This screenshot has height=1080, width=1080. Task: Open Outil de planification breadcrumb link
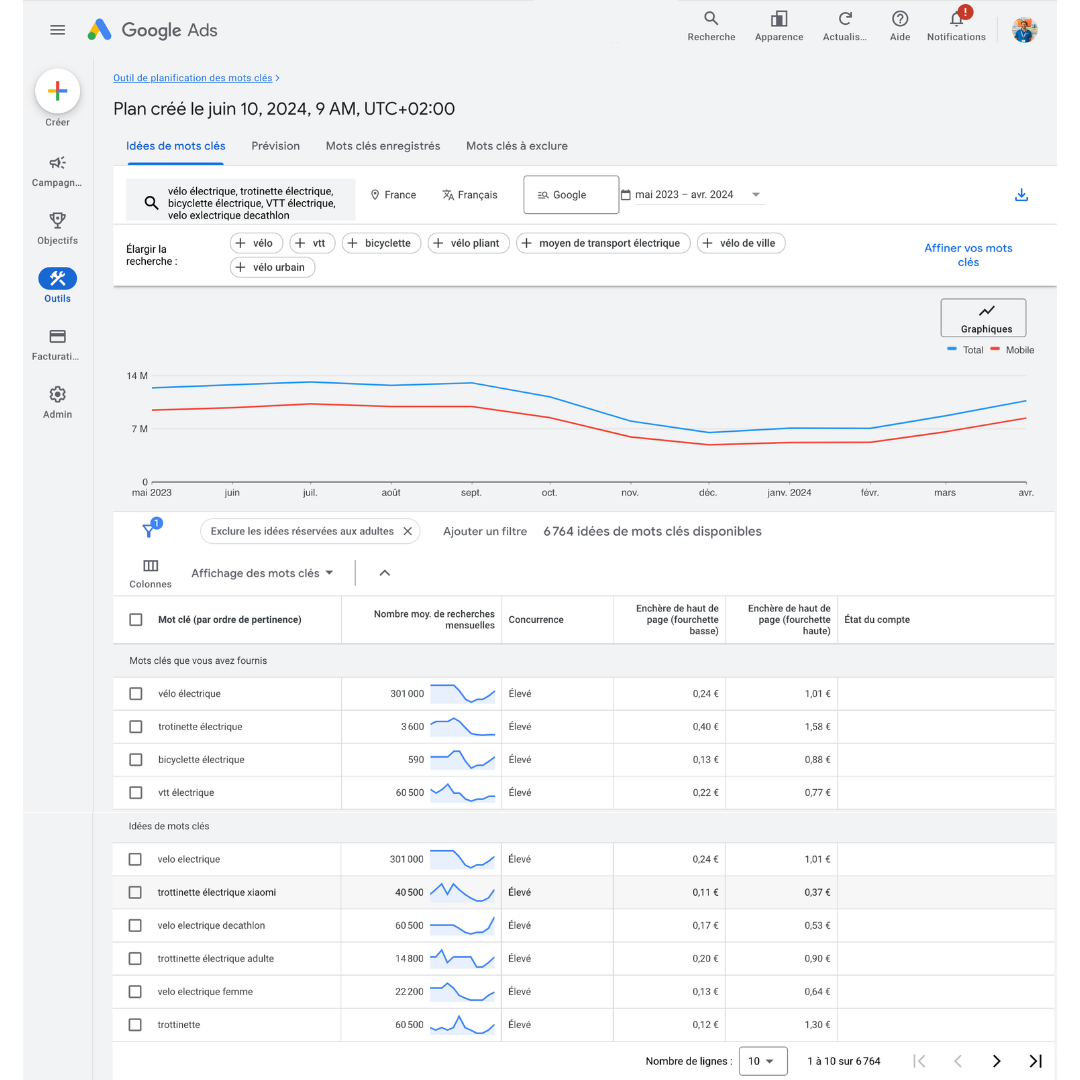pos(193,78)
